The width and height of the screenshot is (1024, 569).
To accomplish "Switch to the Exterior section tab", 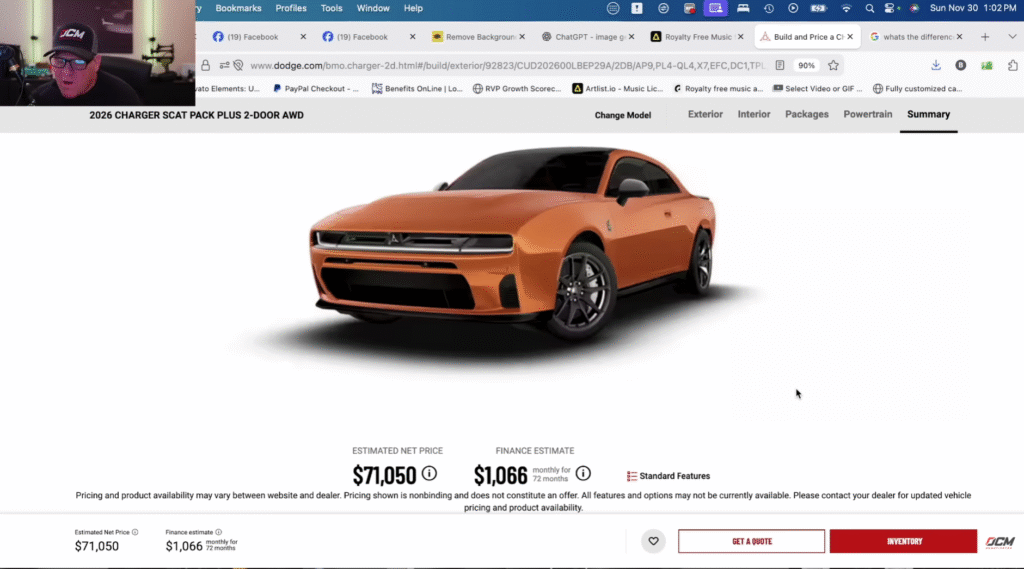I will (x=705, y=114).
